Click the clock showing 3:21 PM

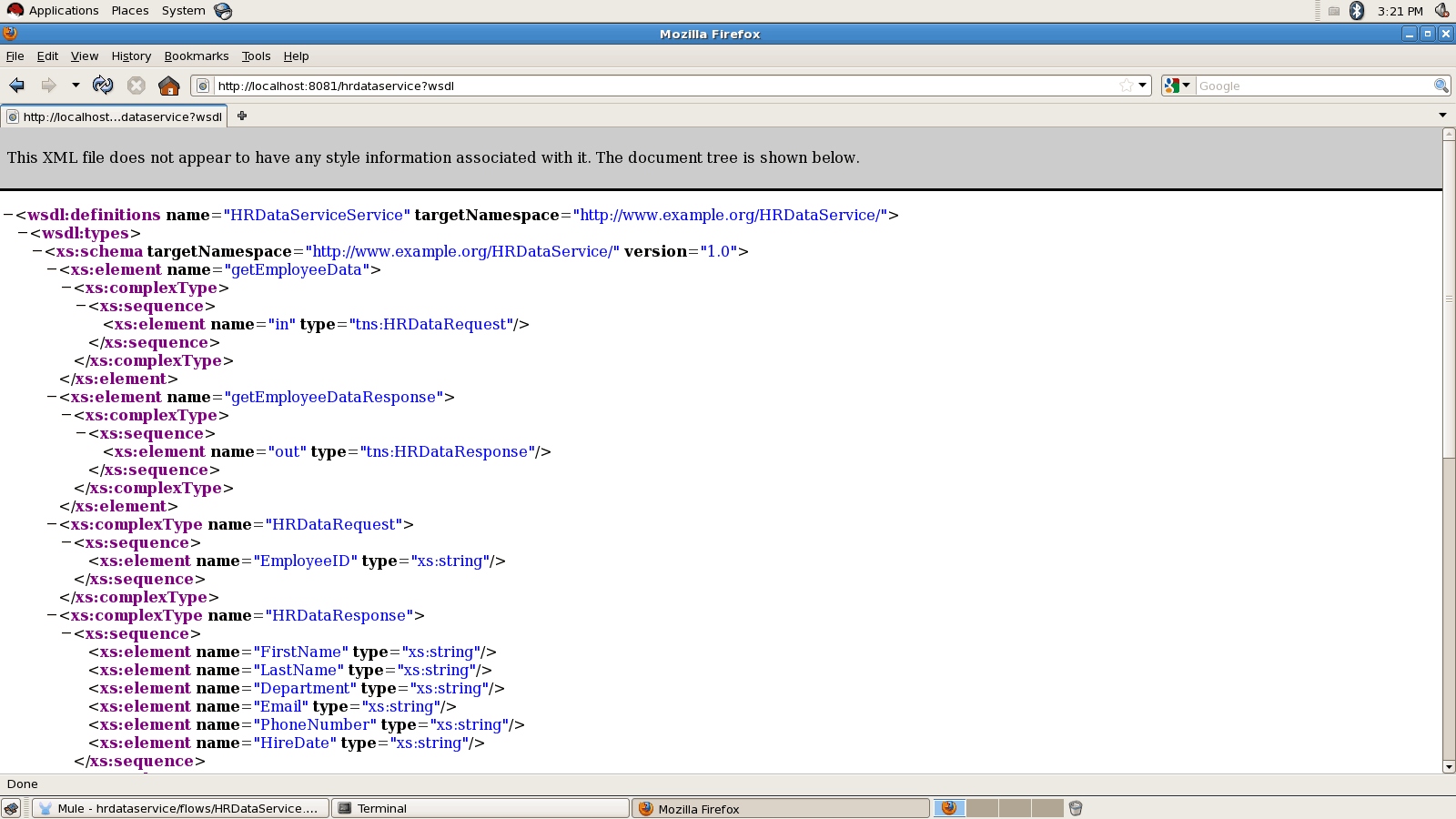pyautogui.click(x=1400, y=11)
